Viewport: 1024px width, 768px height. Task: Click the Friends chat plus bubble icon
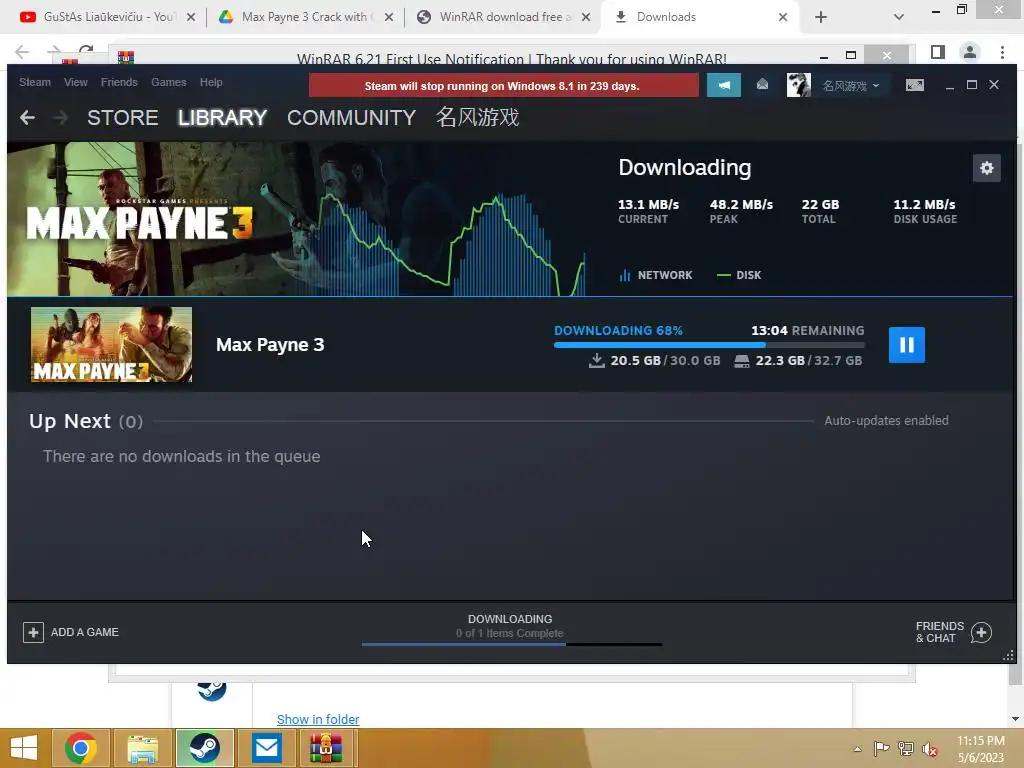tap(981, 632)
